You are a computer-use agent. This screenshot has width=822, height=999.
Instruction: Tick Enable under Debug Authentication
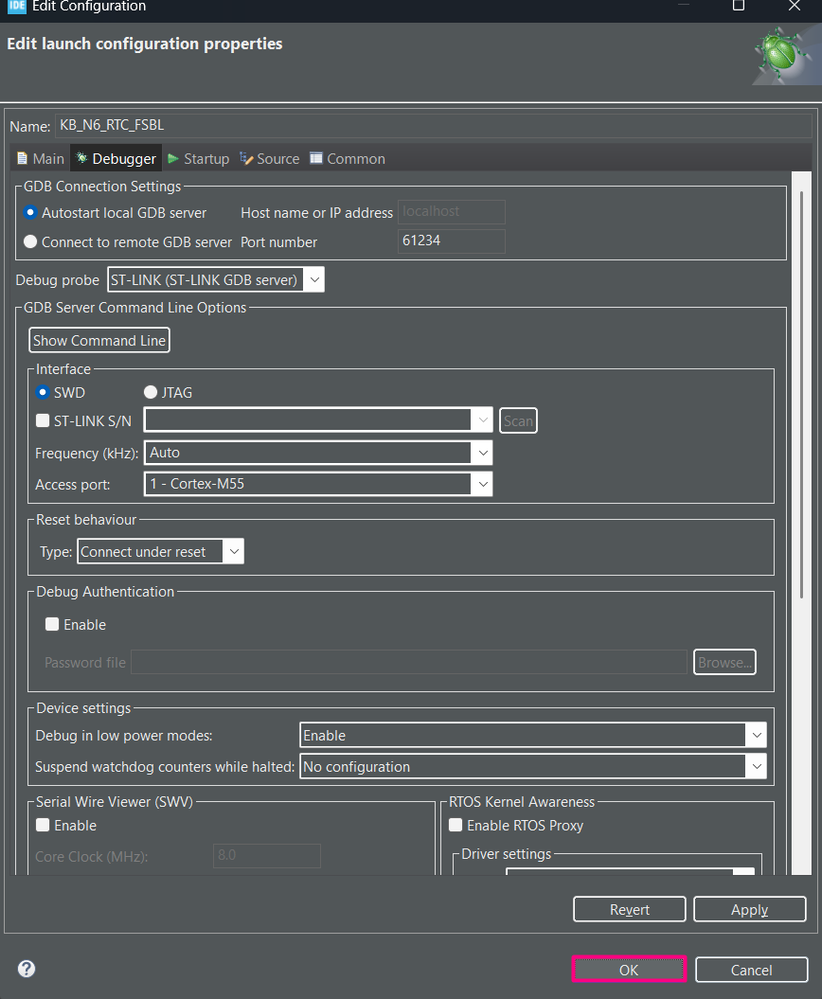click(52, 624)
